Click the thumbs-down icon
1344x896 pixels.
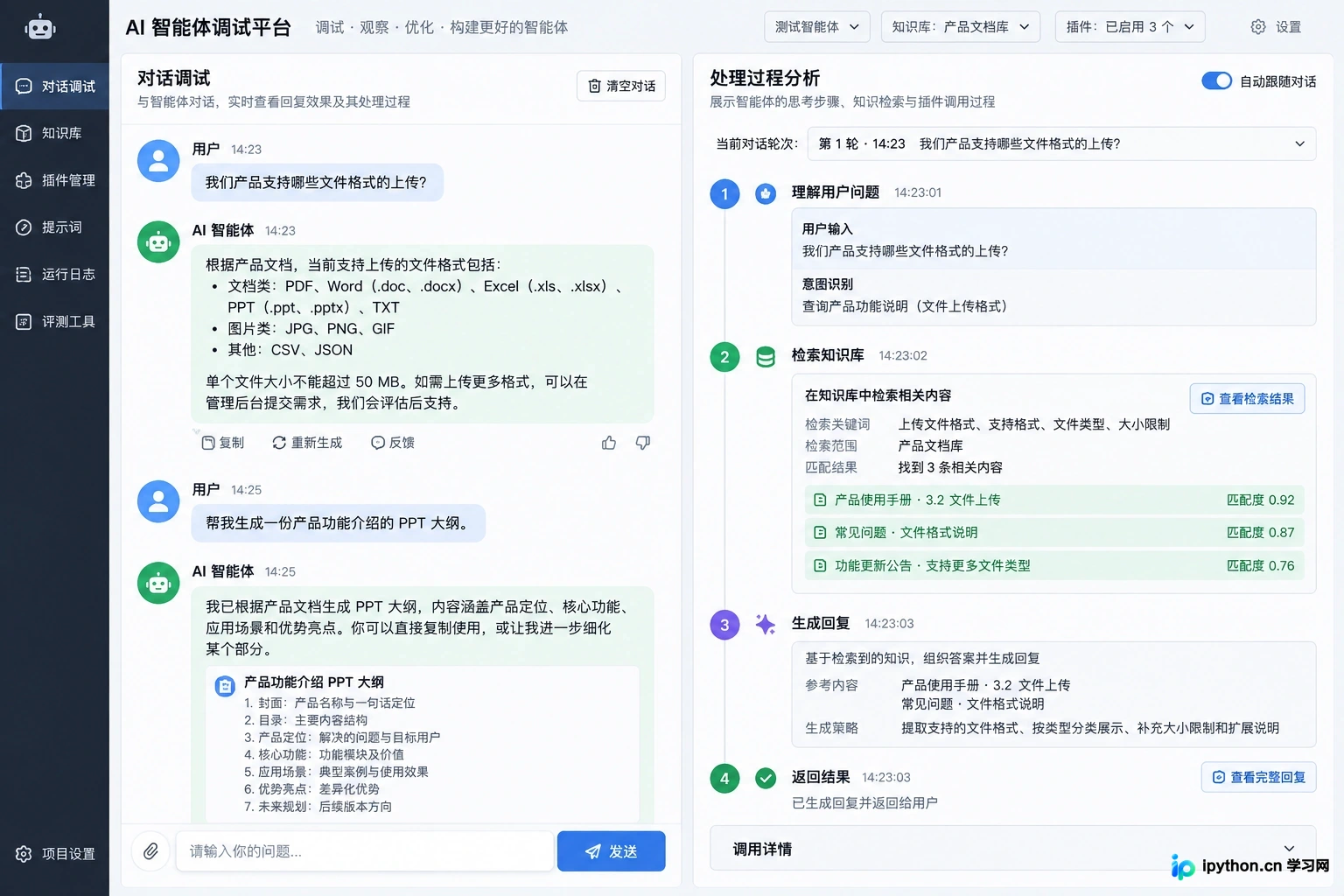coord(643,443)
